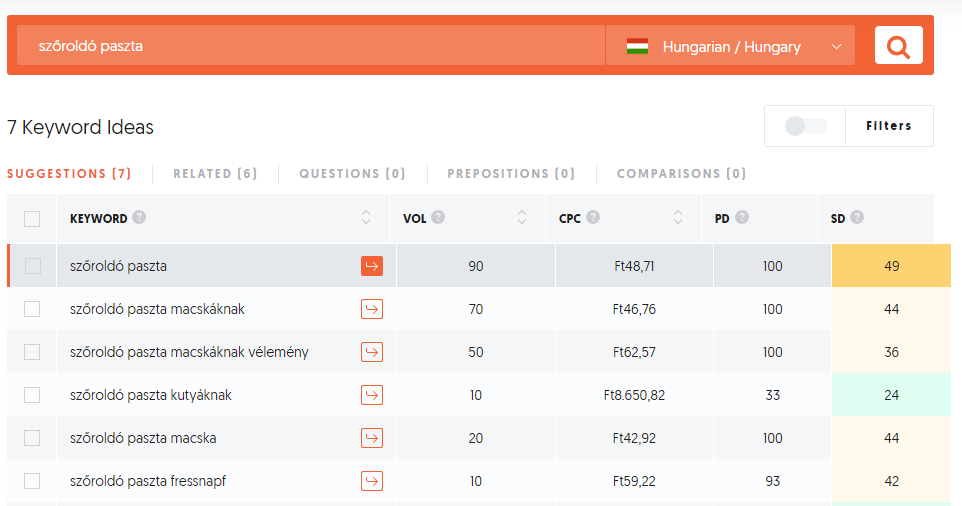This screenshot has width=962, height=506.
Task: Open the Hungarian / Hungary language dropdown
Action: (x=732, y=46)
